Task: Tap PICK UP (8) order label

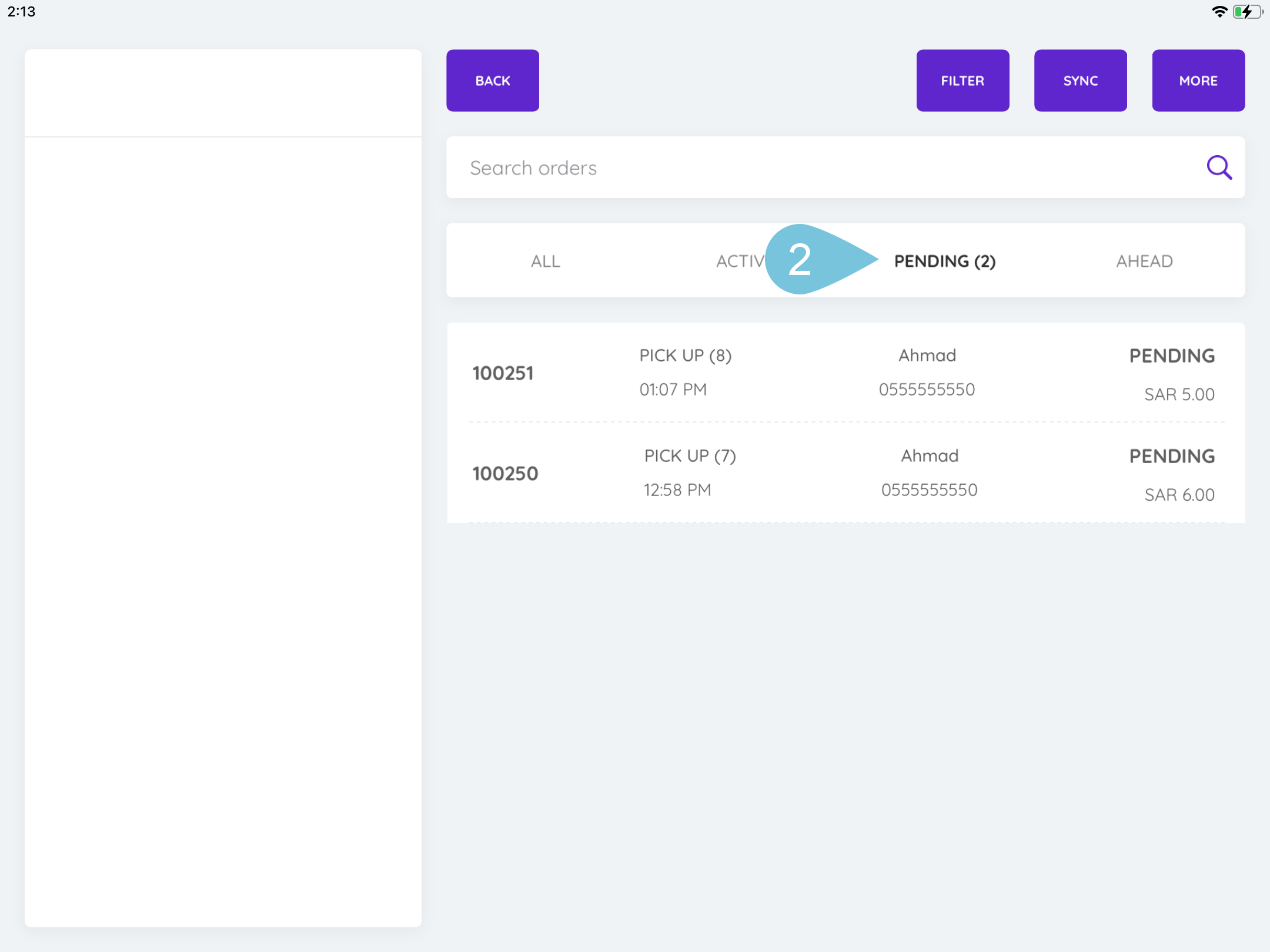Action: (x=685, y=356)
